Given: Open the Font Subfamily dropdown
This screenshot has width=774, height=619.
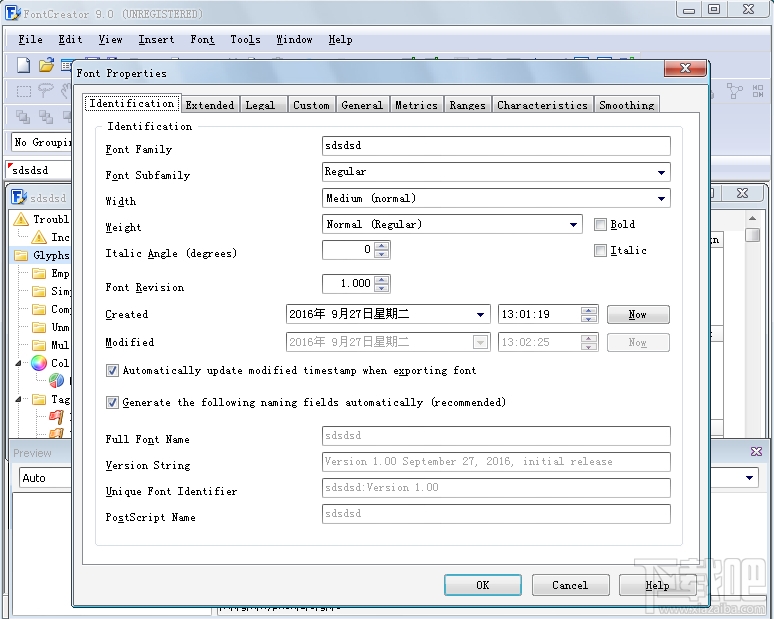Looking at the screenshot, I should (661, 172).
